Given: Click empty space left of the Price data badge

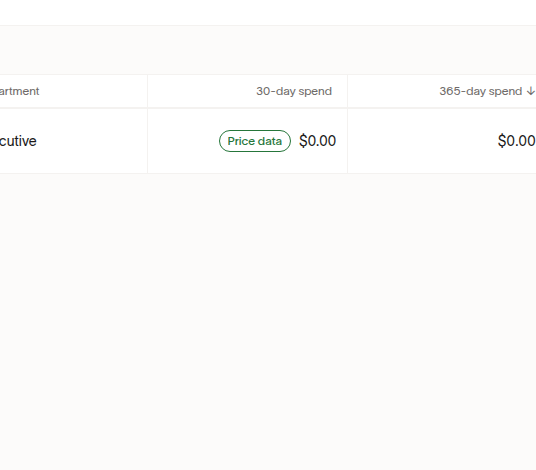Looking at the screenshot, I should [183, 141].
